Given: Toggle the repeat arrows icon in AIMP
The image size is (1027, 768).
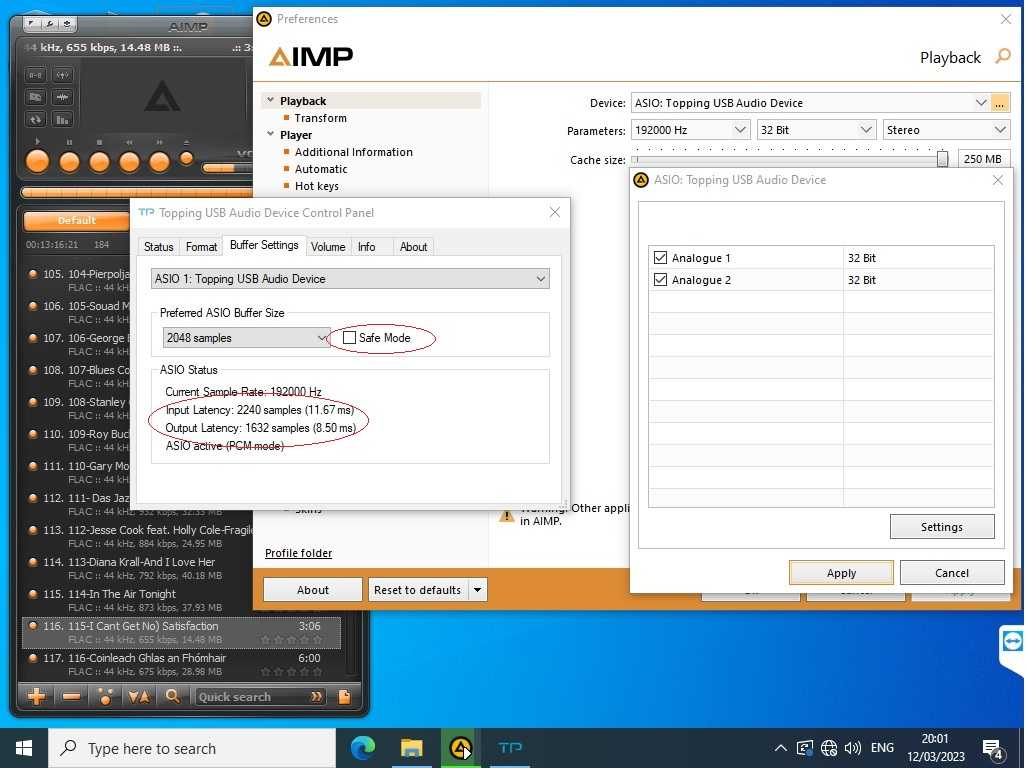Looking at the screenshot, I should 35,119.
